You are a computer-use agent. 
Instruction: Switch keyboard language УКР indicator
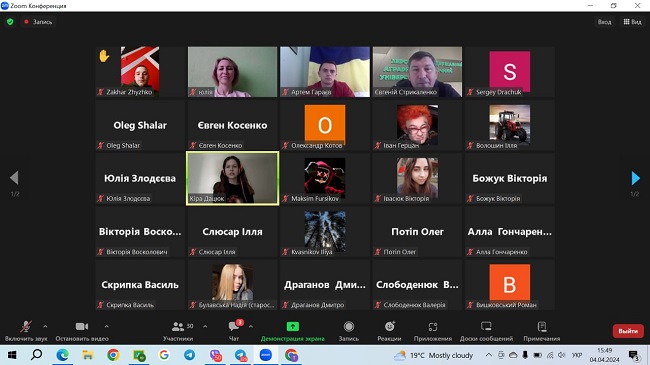pos(577,355)
